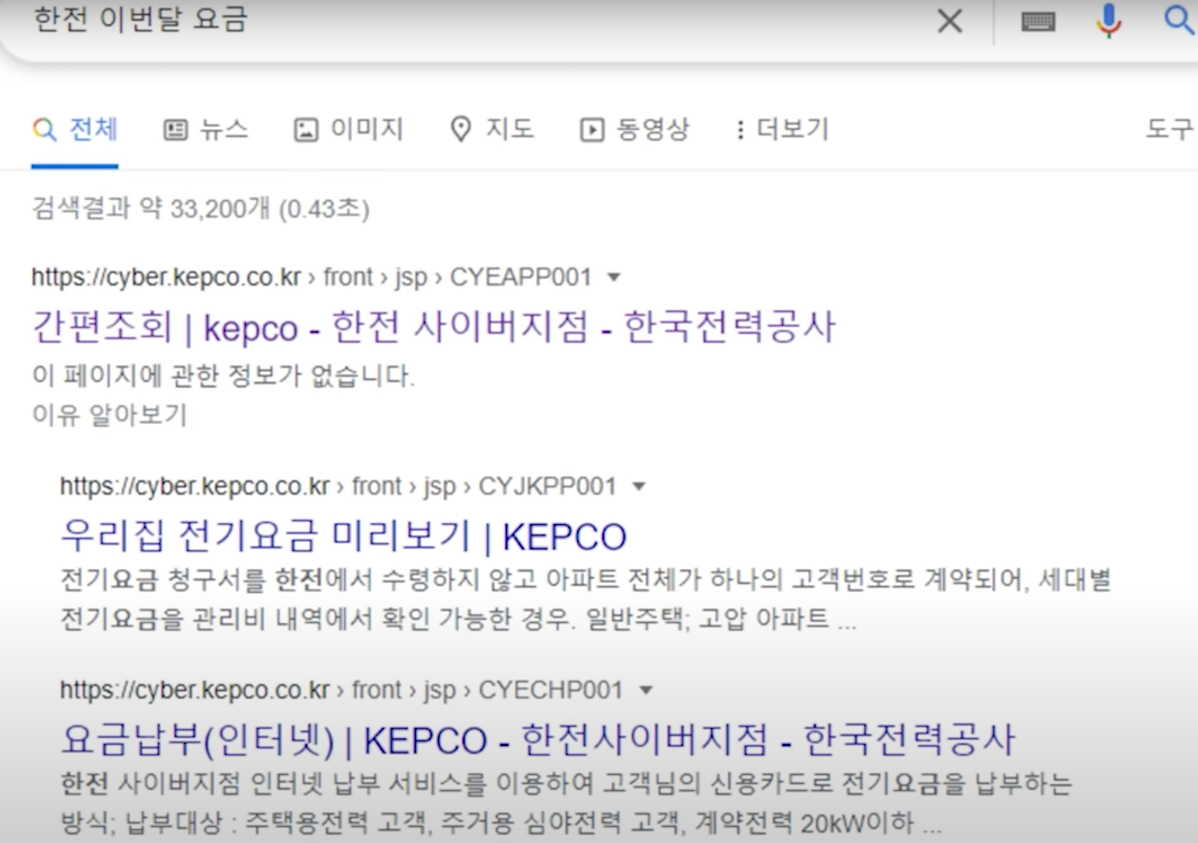Expand the CYJKPP001 result options arrow
Viewport: 1198px width, 843px height.
[639, 486]
